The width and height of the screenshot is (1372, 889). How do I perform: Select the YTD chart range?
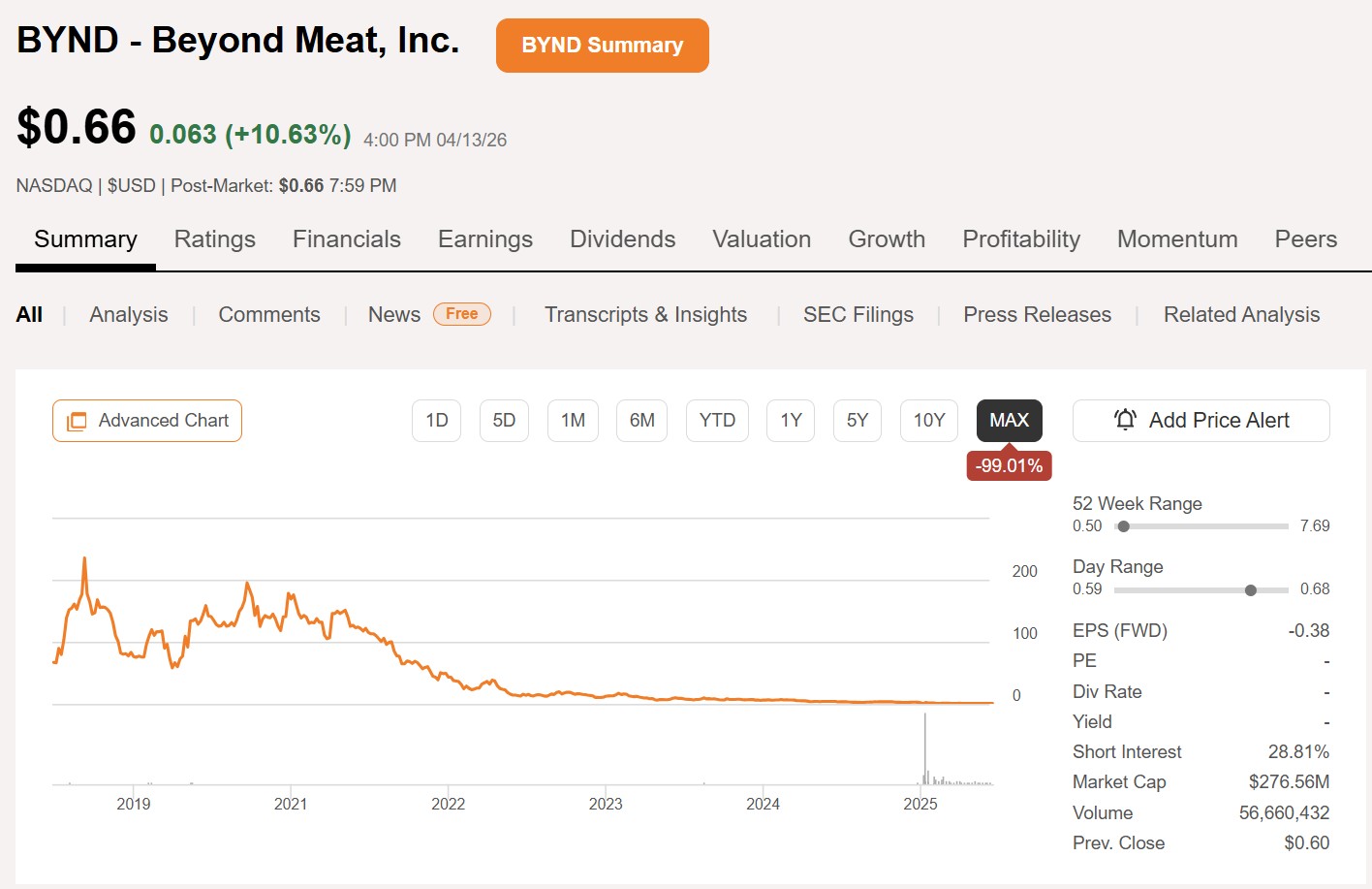tap(717, 421)
